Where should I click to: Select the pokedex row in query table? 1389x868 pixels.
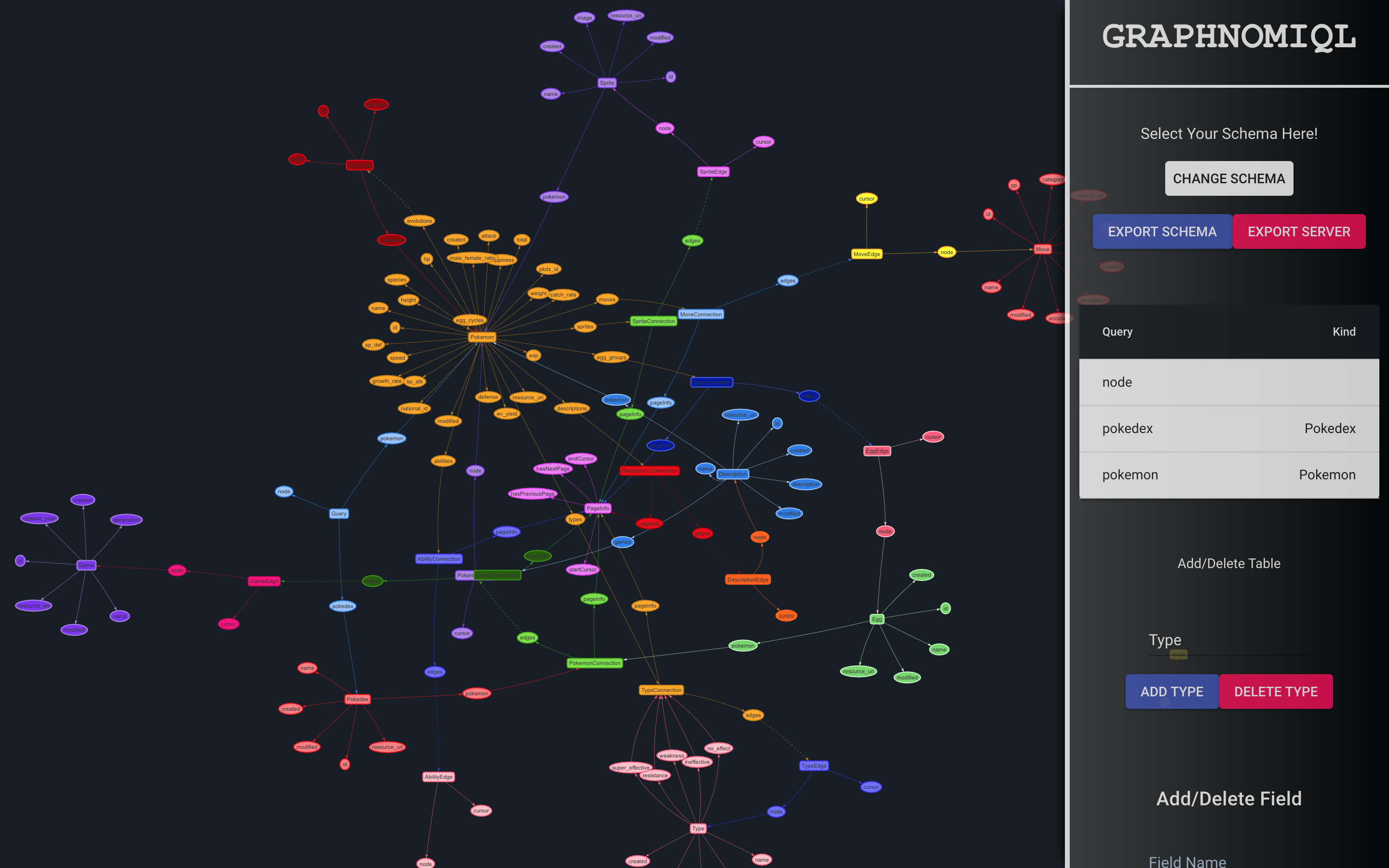pos(1228,429)
